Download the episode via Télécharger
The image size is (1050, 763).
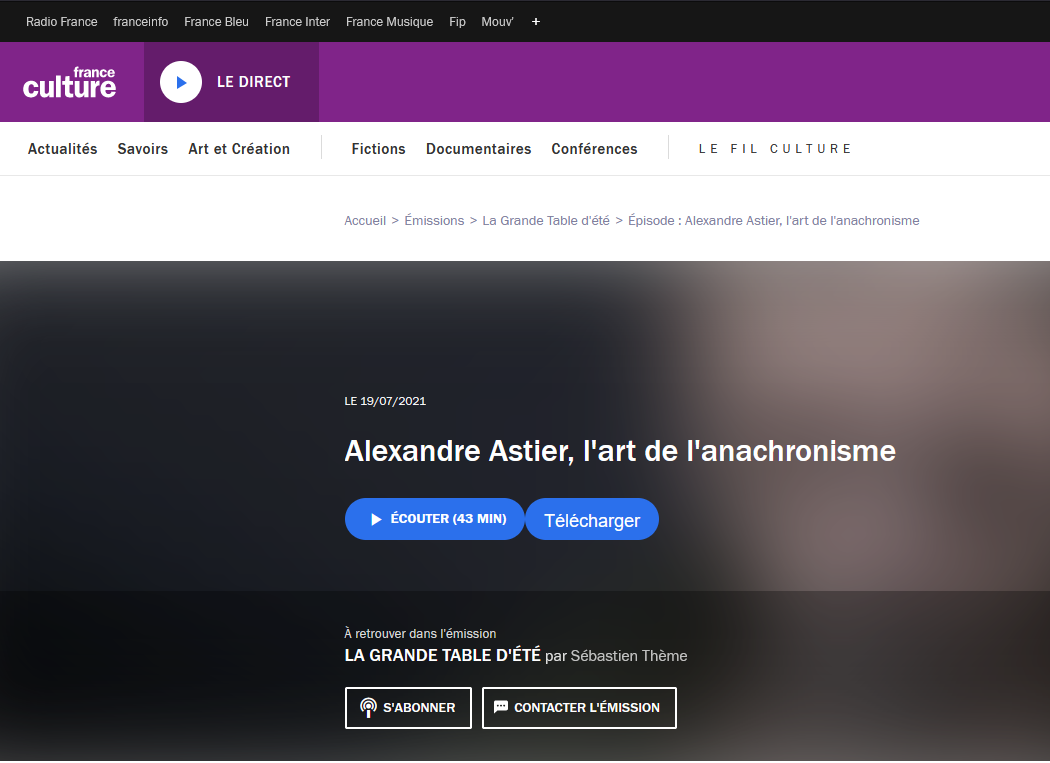point(592,519)
